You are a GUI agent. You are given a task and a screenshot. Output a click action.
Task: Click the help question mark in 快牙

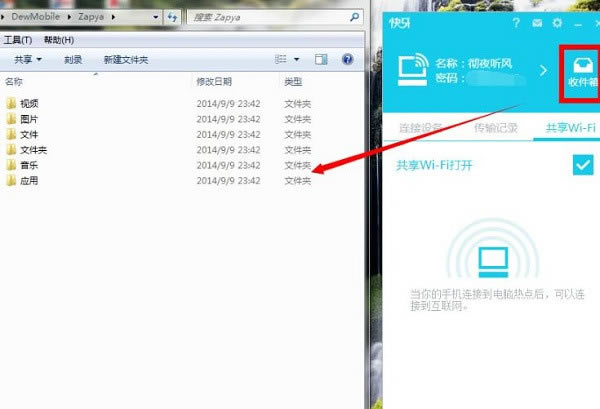tap(516, 23)
